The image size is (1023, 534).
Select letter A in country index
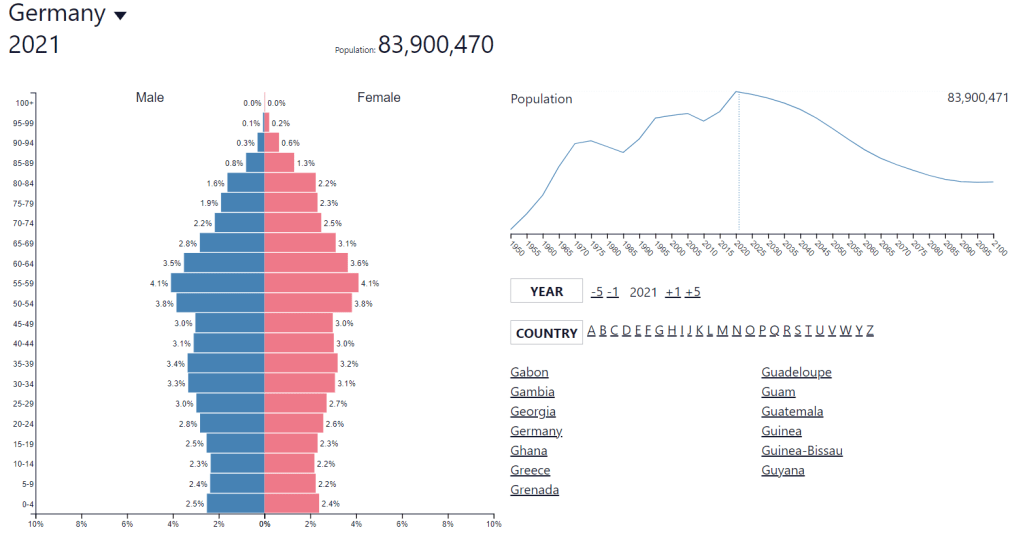(x=592, y=331)
